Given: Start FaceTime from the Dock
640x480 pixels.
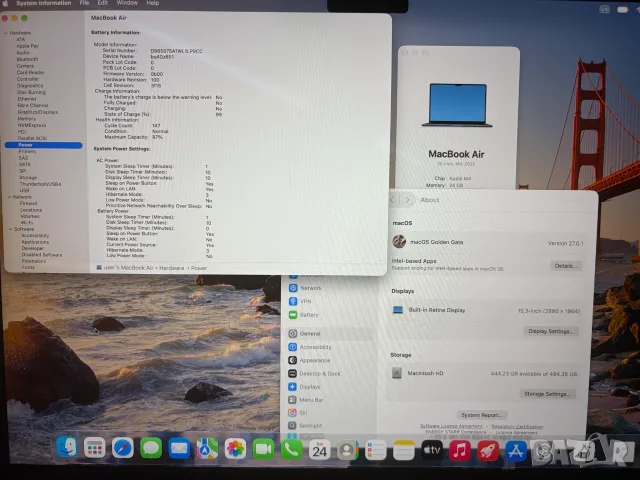Looking at the screenshot, I should click(x=263, y=449).
